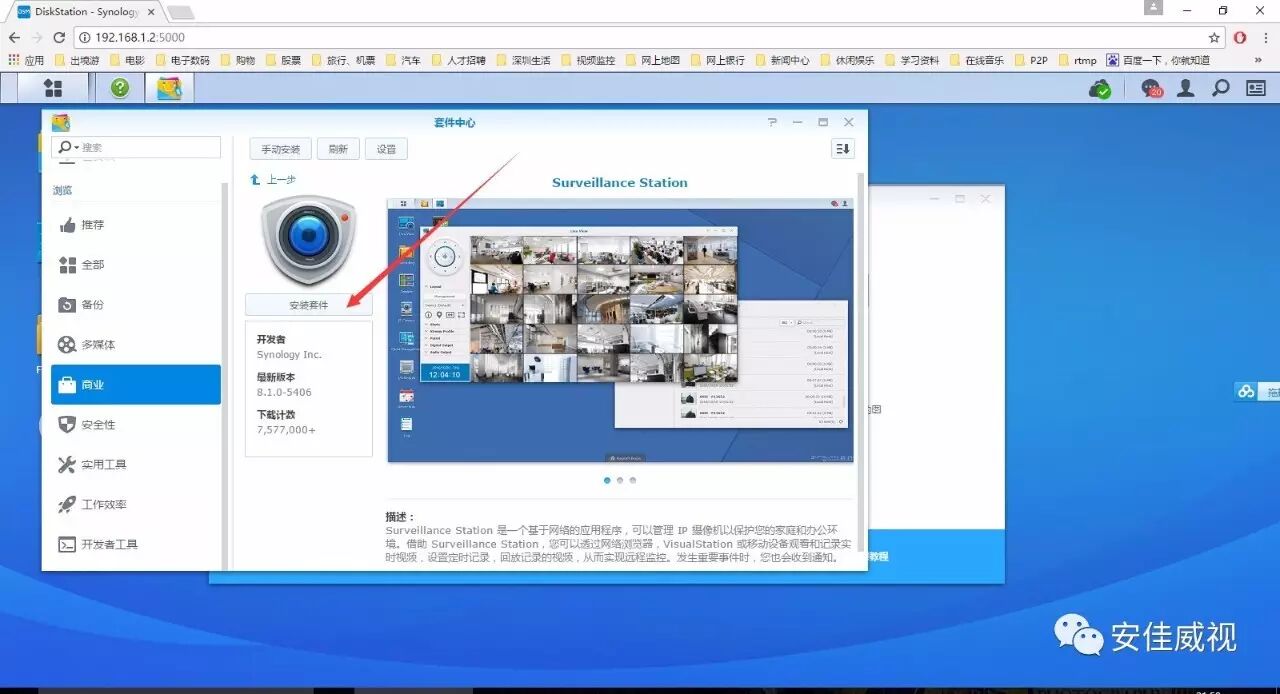This screenshot has height=694, width=1280.
Task: Go back in browser history
Action: (14, 37)
